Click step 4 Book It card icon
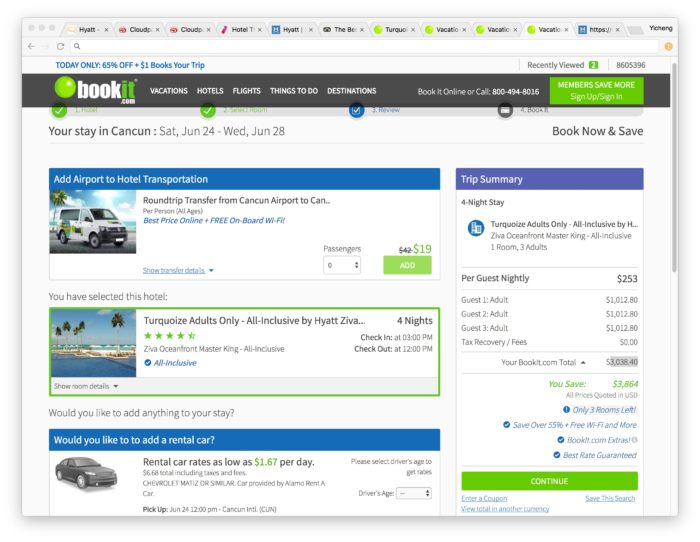The width and height of the screenshot is (700, 542). coord(505,110)
